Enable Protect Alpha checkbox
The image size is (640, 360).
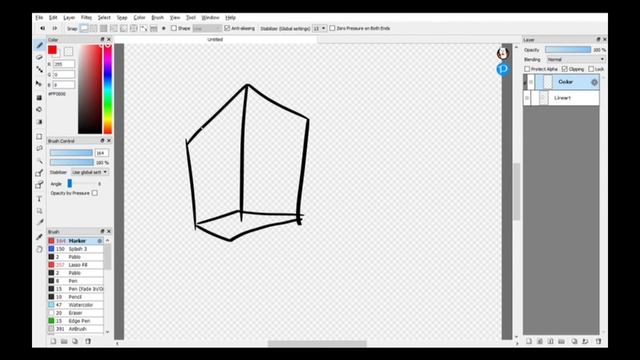pos(527,69)
